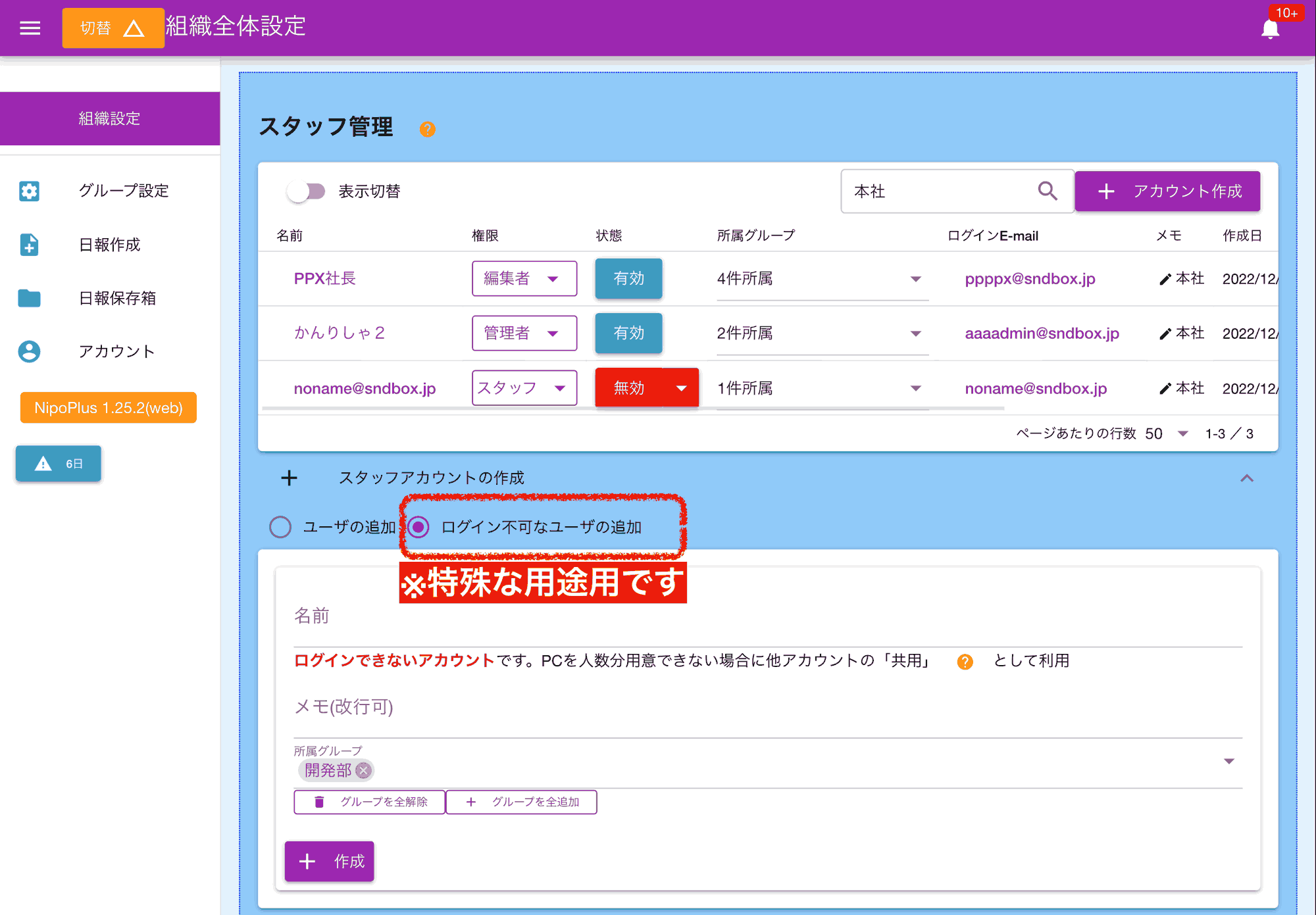This screenshot has width=1316, height=915.
Task: Open the hamburger navigation menu
Action: tap(29, 28)
